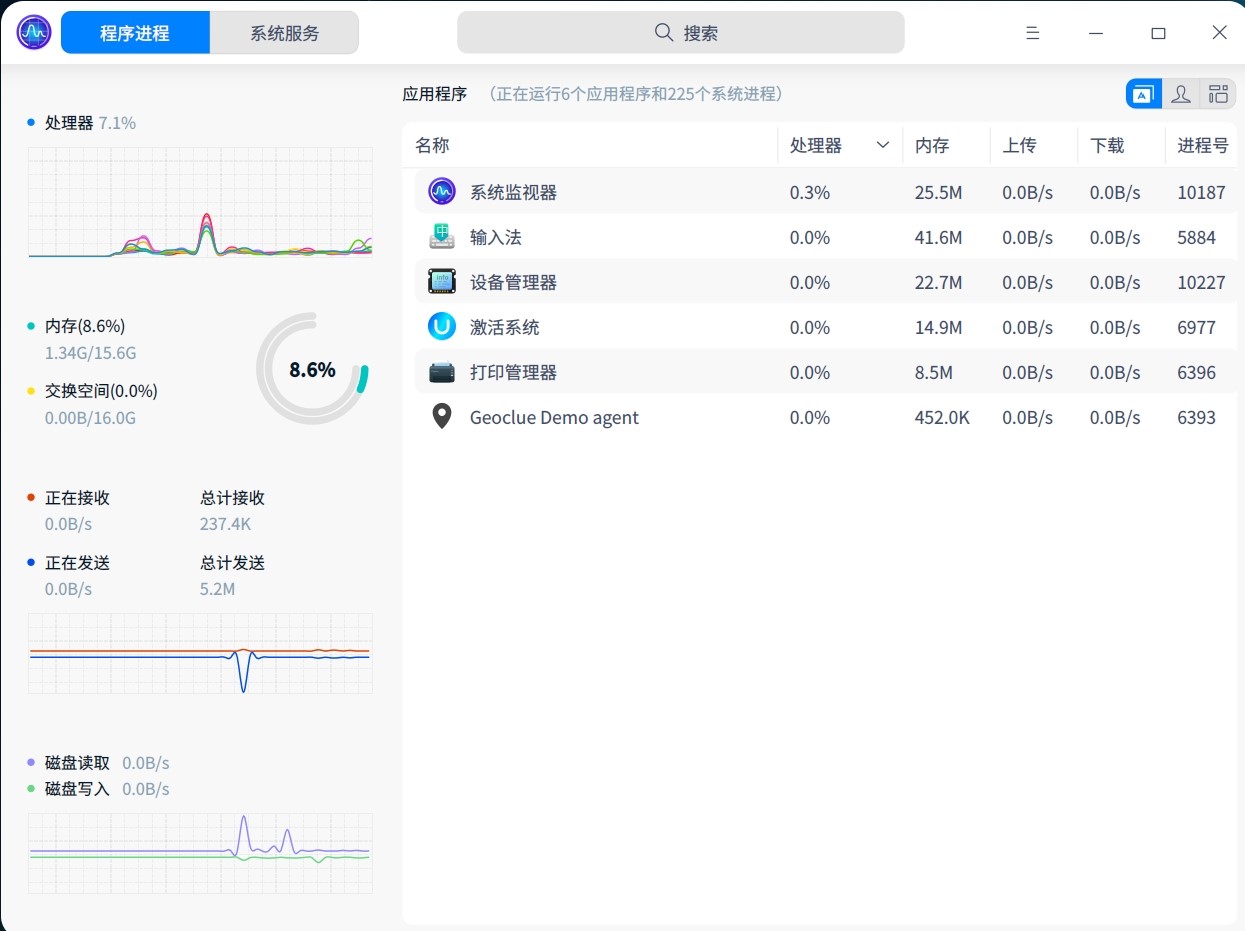Switch to user processes view toggle
Screen dimensions: 1245x931
click(1181, 93)
